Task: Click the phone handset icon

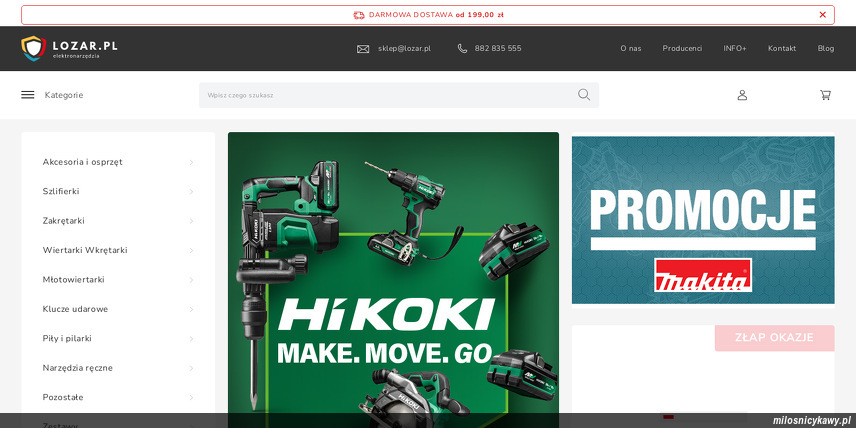Action: (x=462, y=49)
